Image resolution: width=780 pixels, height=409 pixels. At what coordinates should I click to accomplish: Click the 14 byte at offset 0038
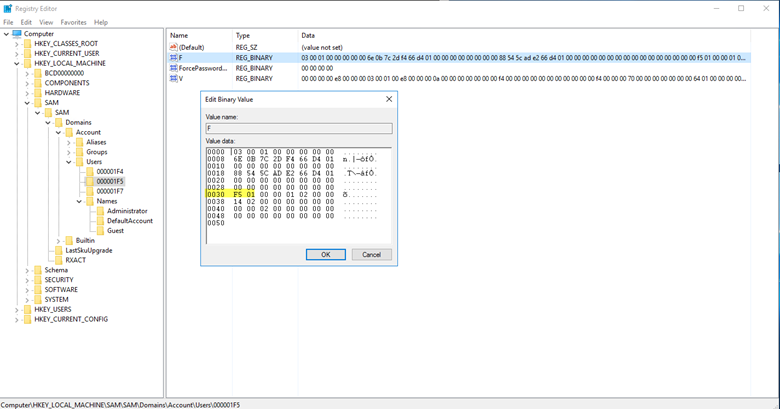point(238,202)
